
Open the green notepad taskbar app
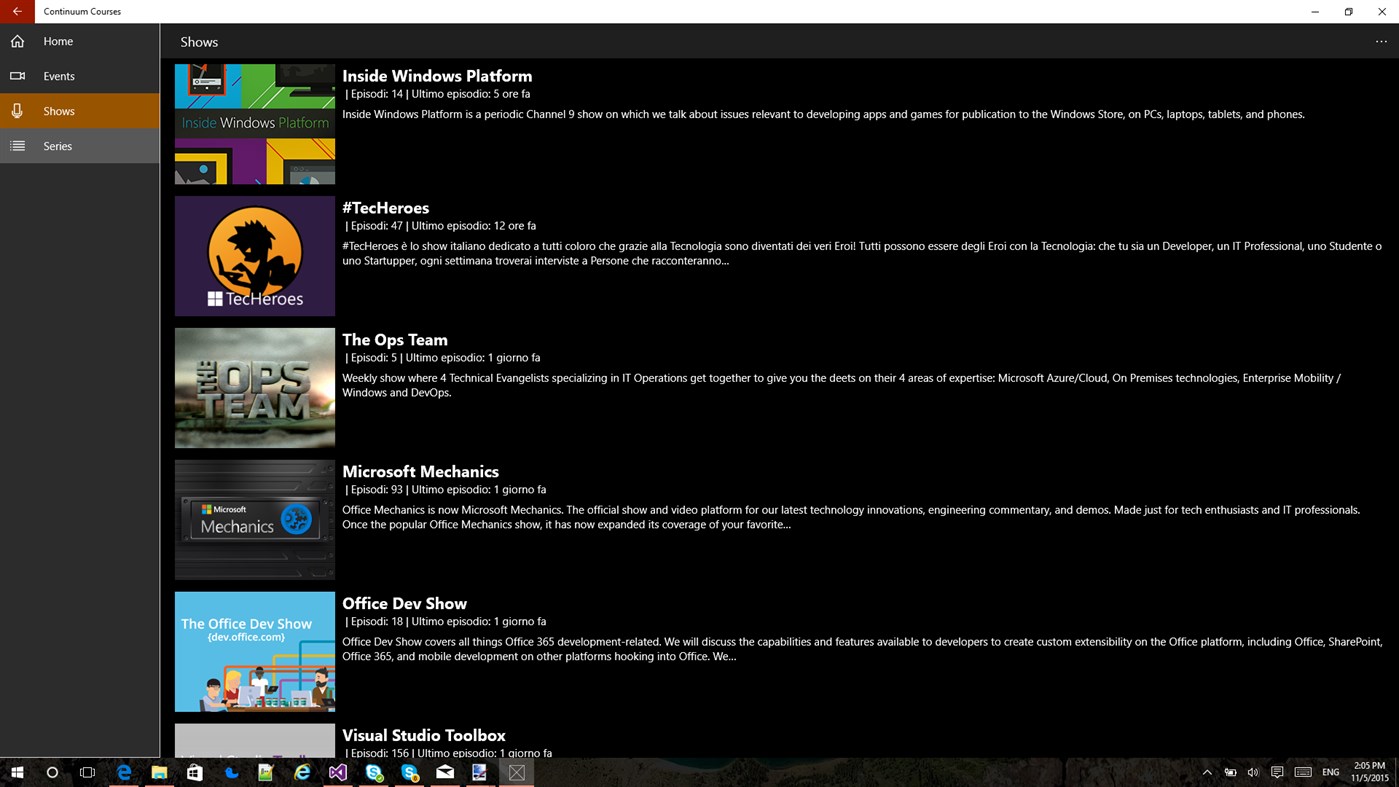[266, 772]
